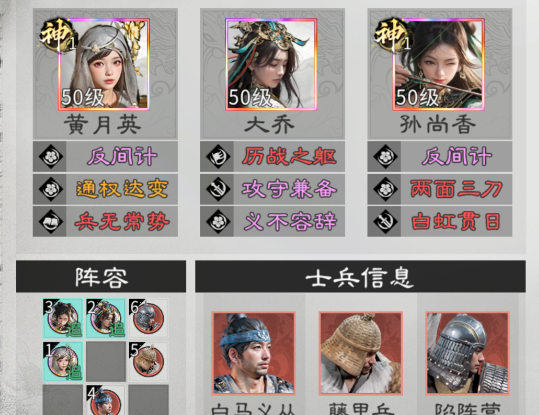539x415 pixels.
Task: Select formation slot 3 hero token
Action: tap(63, 318)
